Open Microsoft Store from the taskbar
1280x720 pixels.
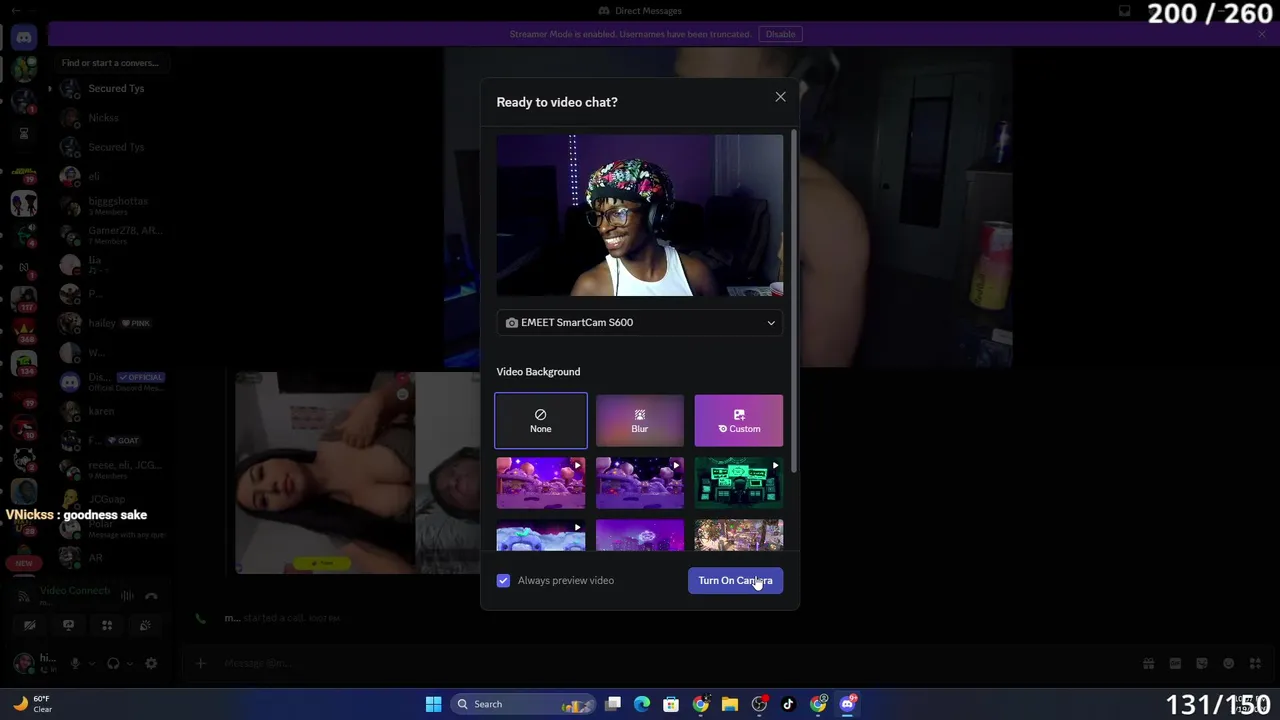671,704
